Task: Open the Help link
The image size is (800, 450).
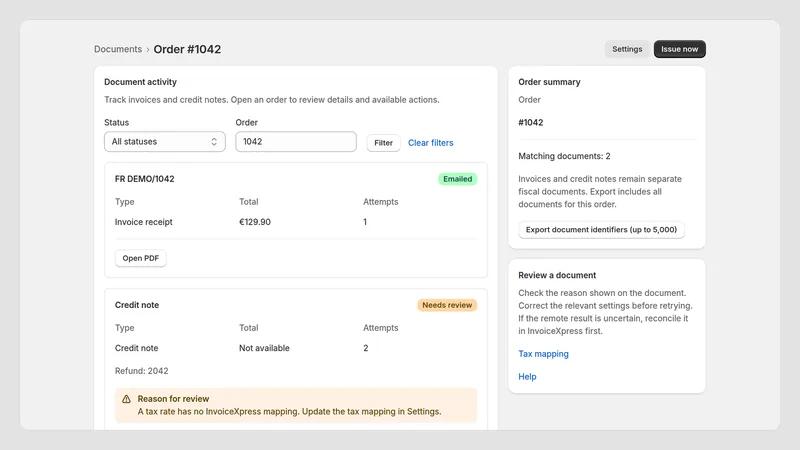Action: coord(527,377)
